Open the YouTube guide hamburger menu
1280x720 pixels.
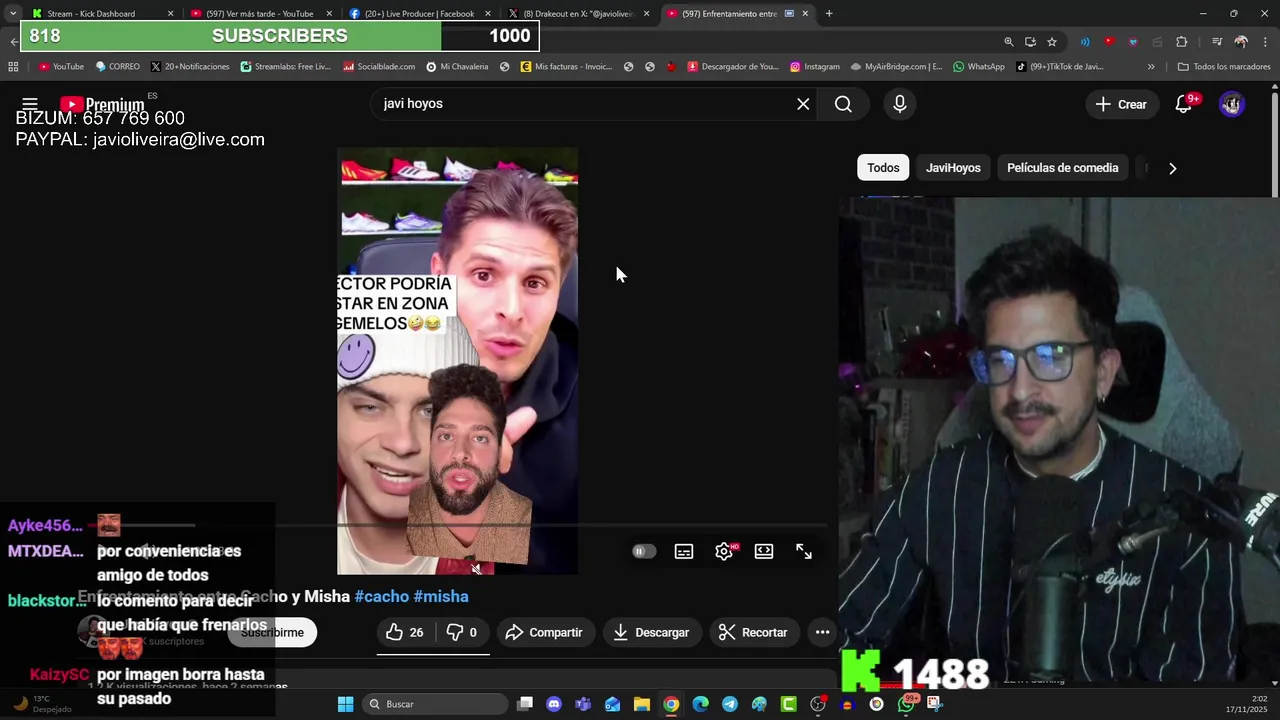(x=30, y=104)
